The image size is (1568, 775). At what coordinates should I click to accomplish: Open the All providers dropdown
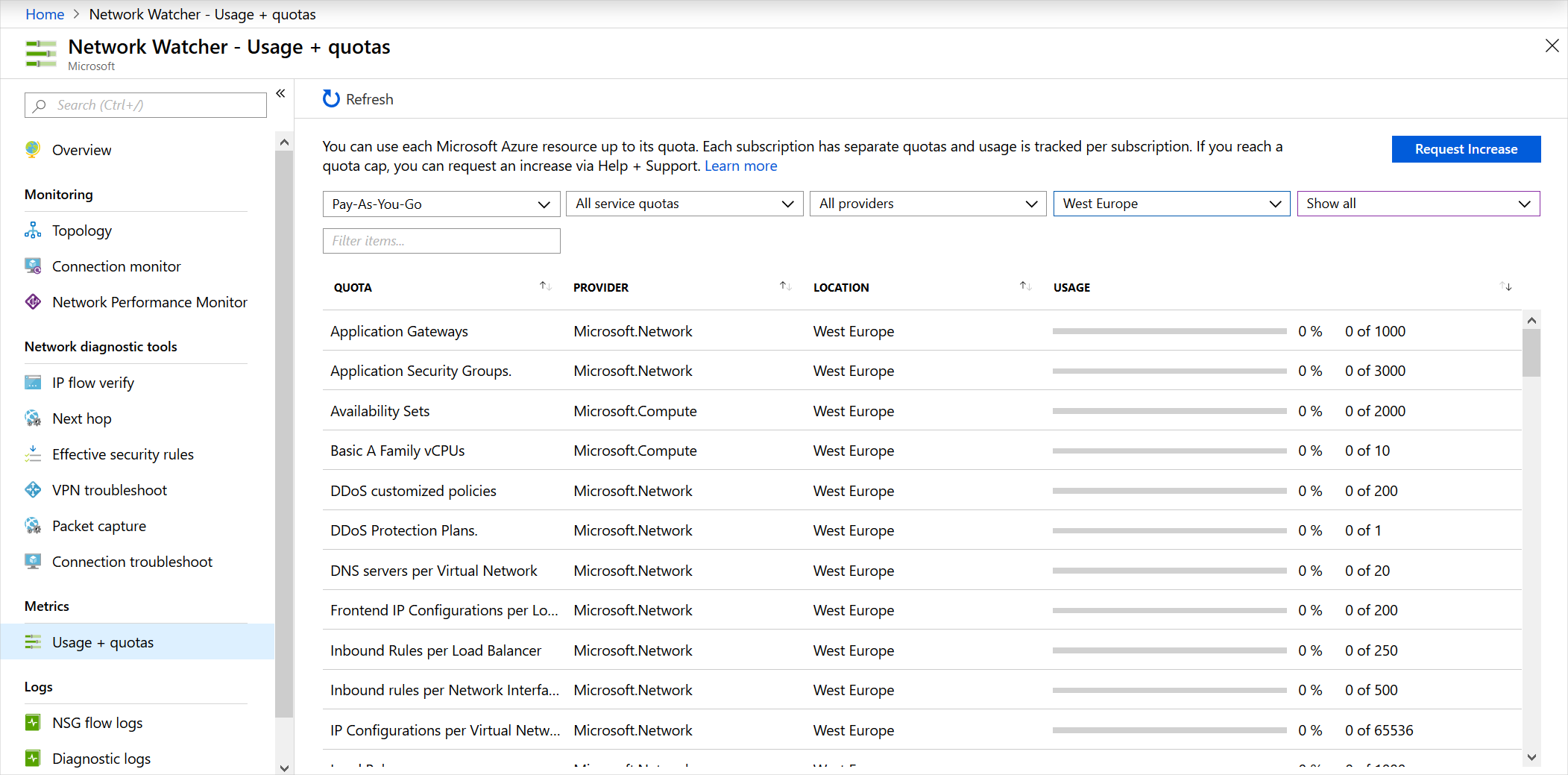point(928,204)
